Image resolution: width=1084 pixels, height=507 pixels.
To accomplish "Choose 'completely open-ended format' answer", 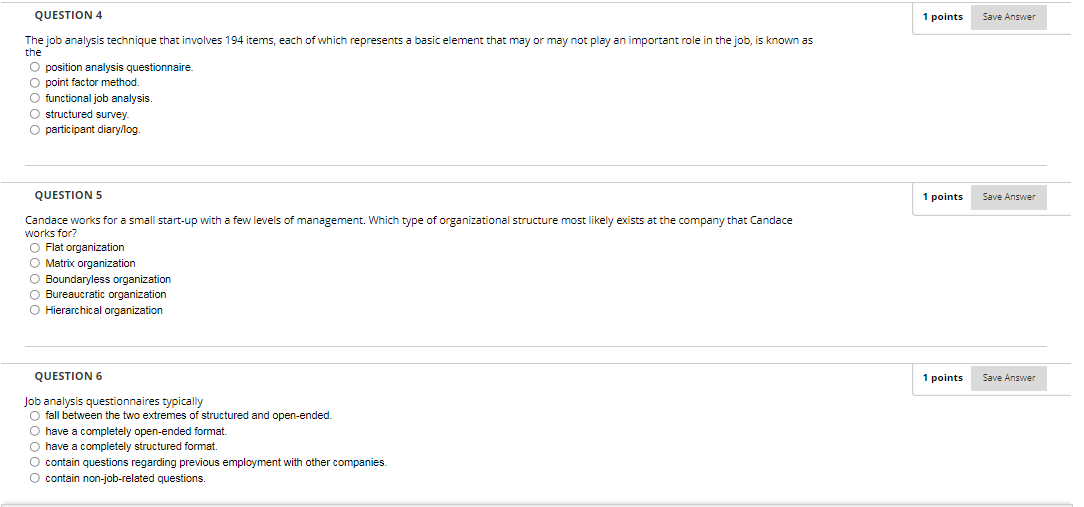I will (x=35, y=431).
